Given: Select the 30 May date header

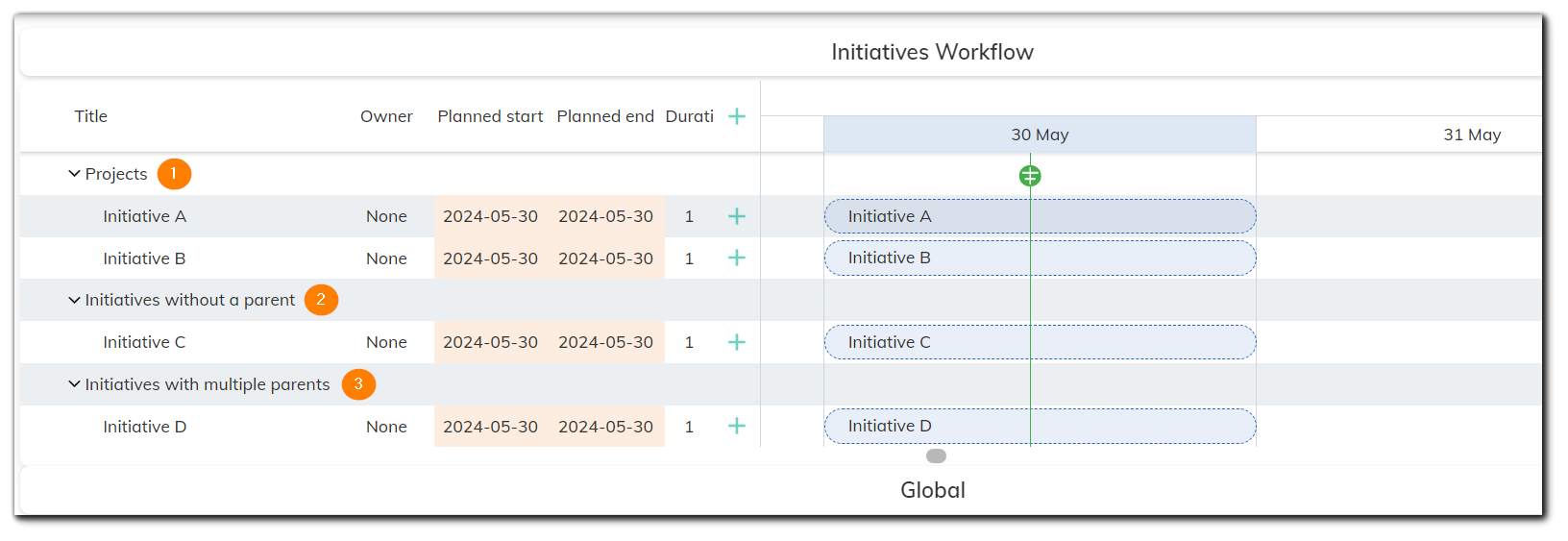Looking at the screenshot, I should click(x=1040, y=135).
